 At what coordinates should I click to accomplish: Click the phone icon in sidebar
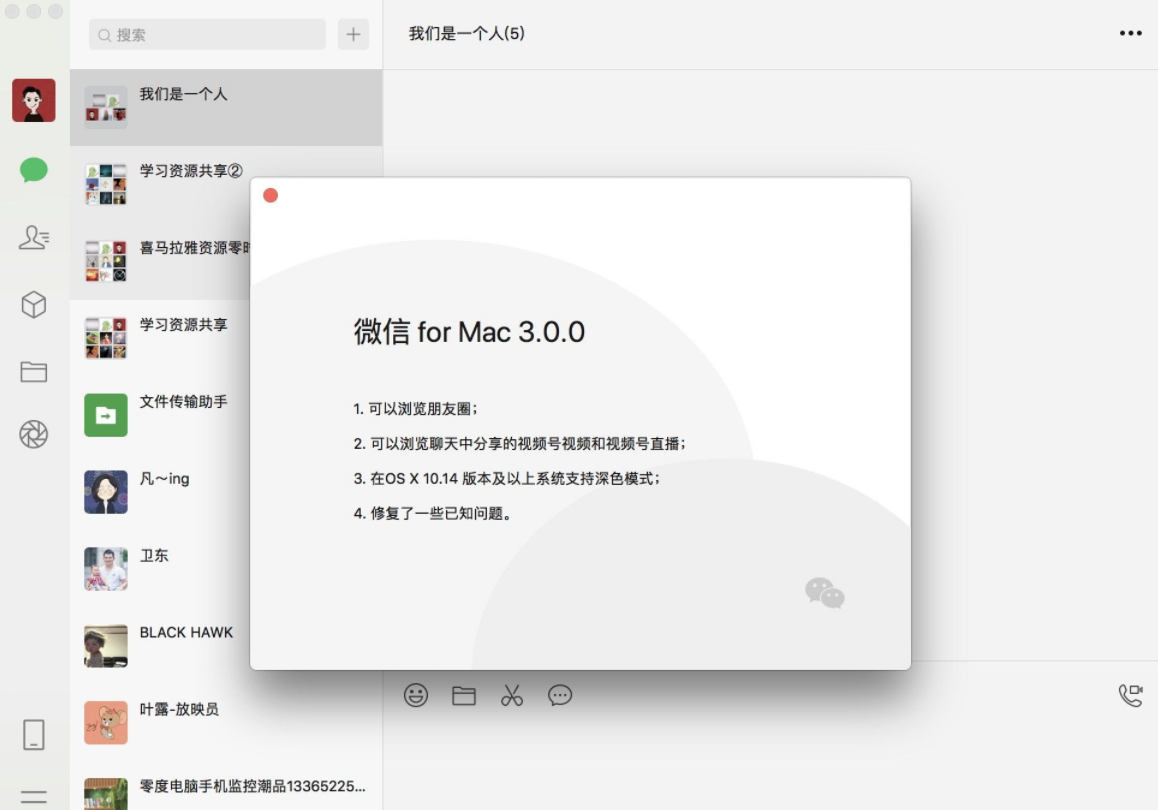(33, 735)
